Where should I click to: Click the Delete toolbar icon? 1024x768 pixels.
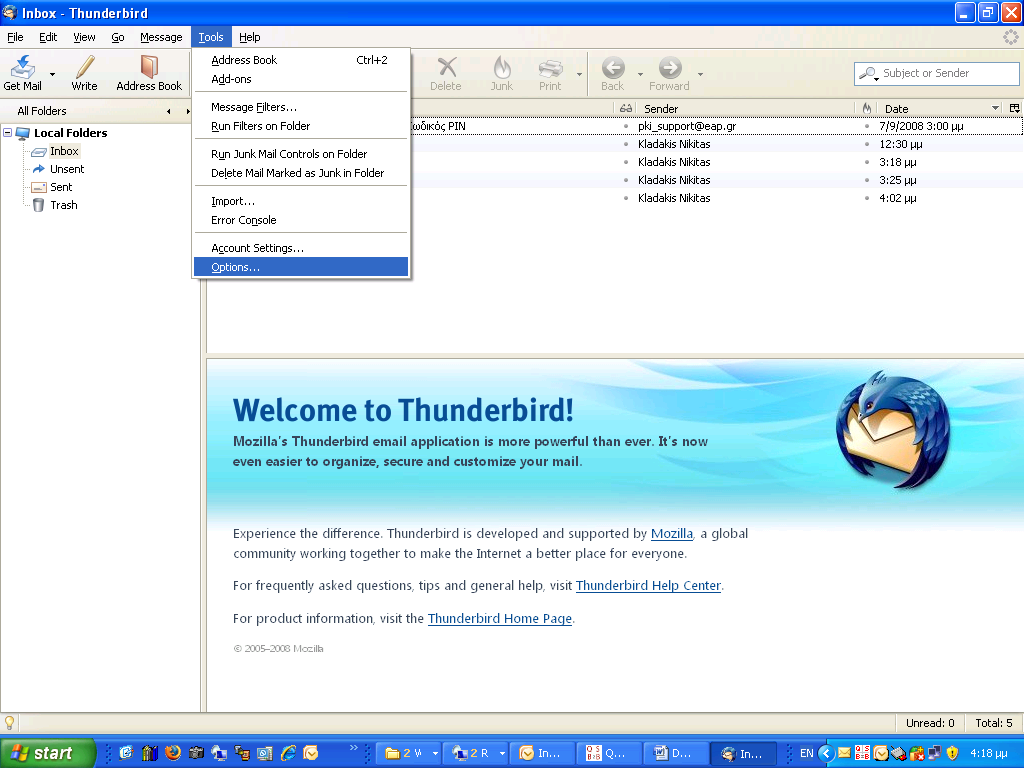(446, 66)
